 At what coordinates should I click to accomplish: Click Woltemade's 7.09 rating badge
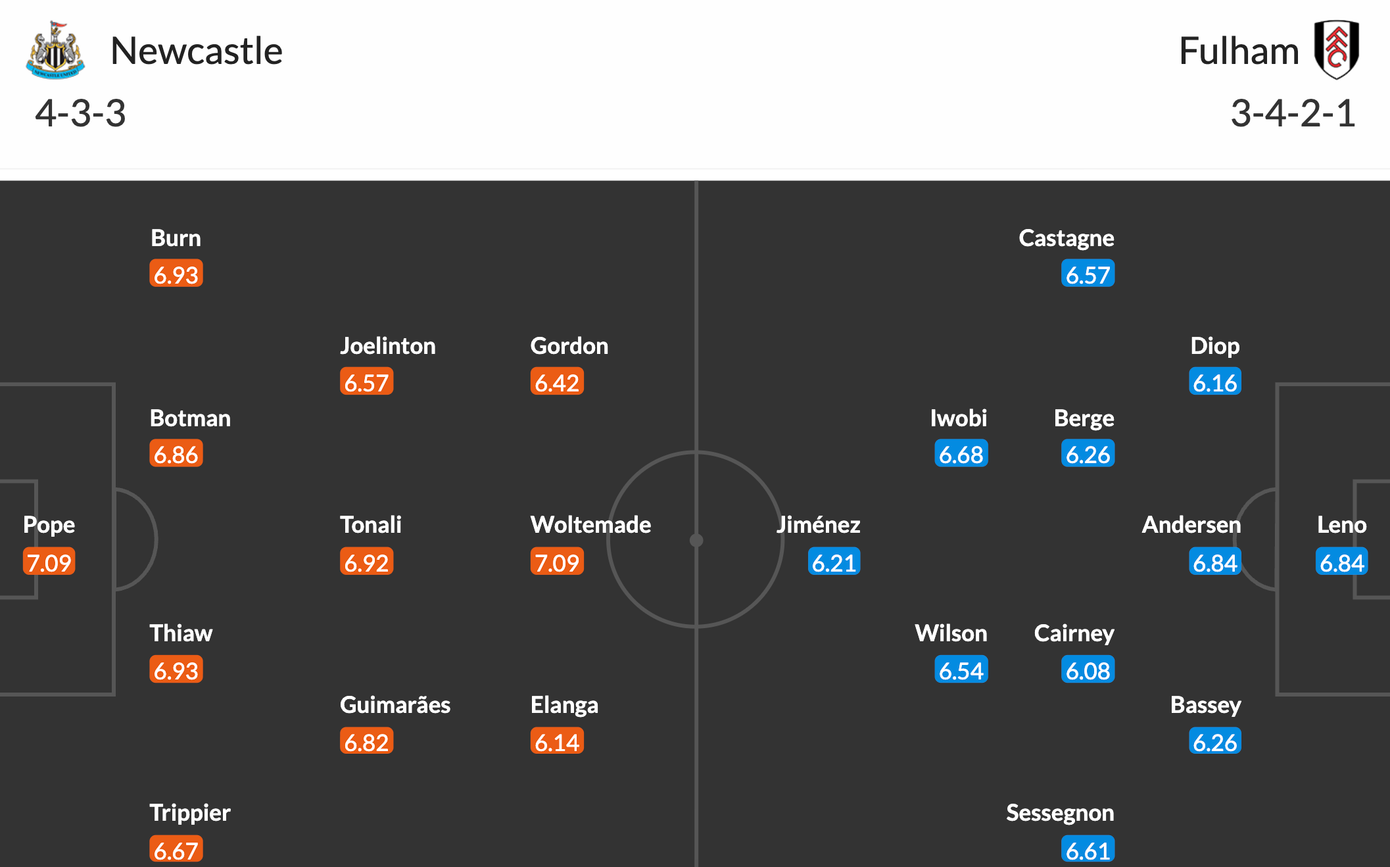point(557,562)
